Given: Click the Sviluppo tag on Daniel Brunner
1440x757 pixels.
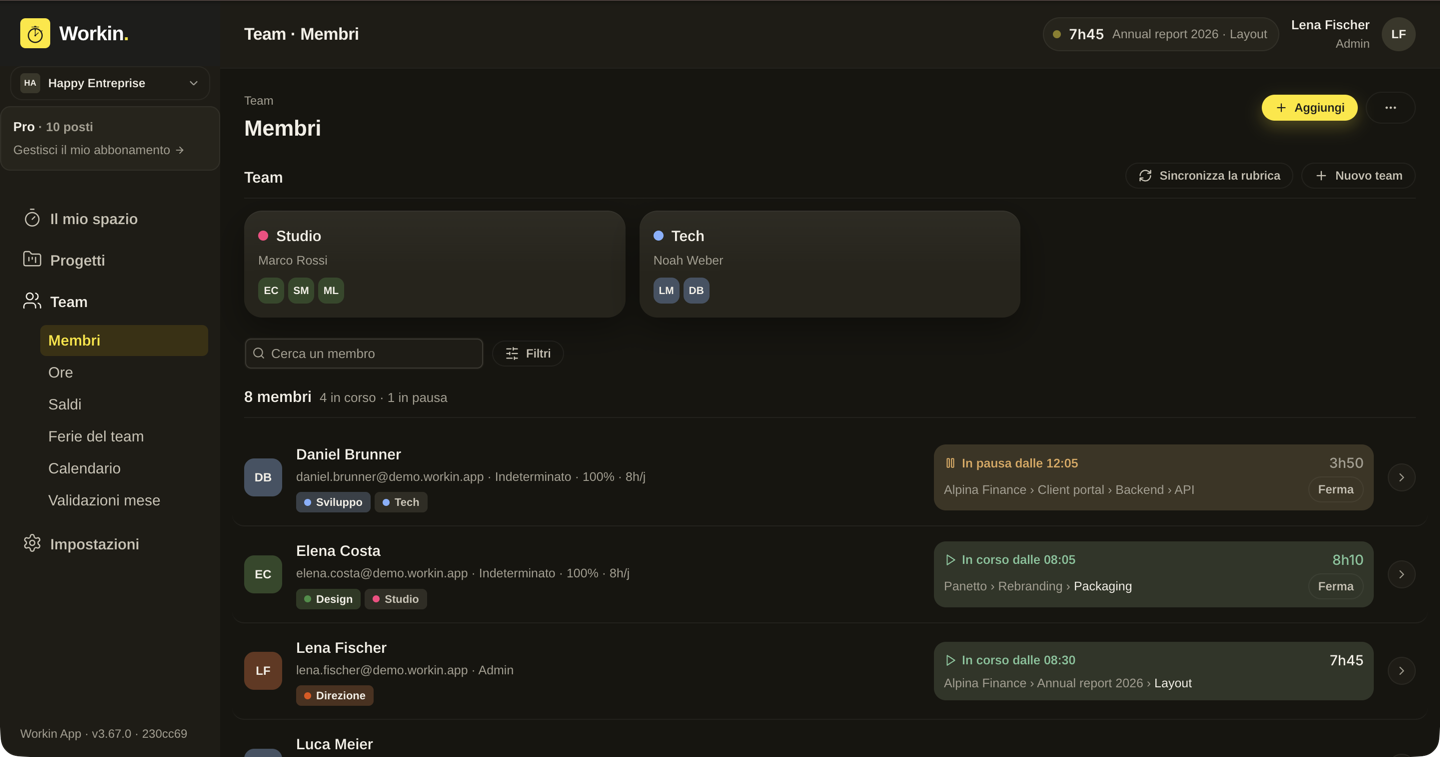Looking at the screenshot, I should pos(333,502).
